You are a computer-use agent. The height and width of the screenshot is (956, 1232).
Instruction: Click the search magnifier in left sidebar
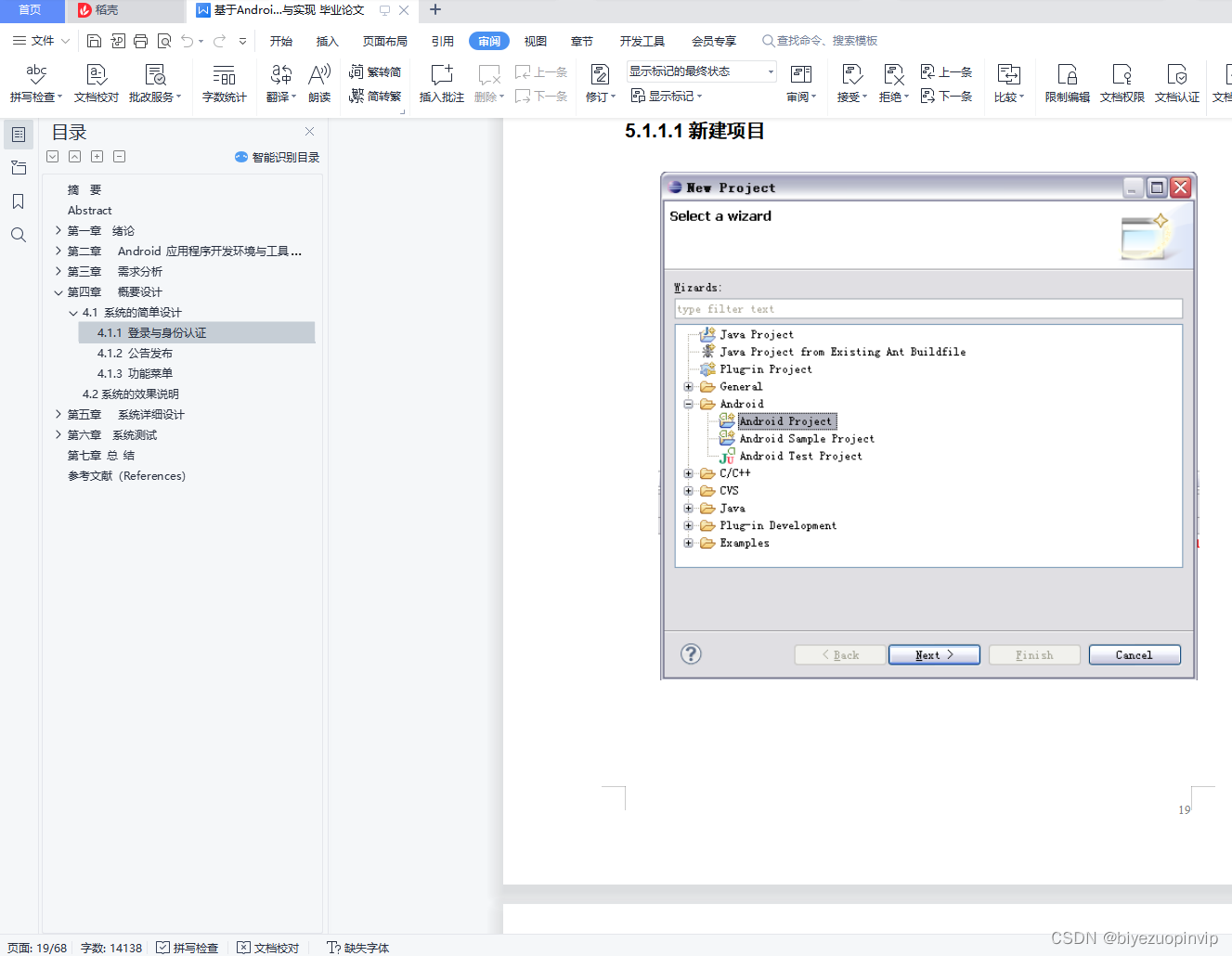pos(19,235)
